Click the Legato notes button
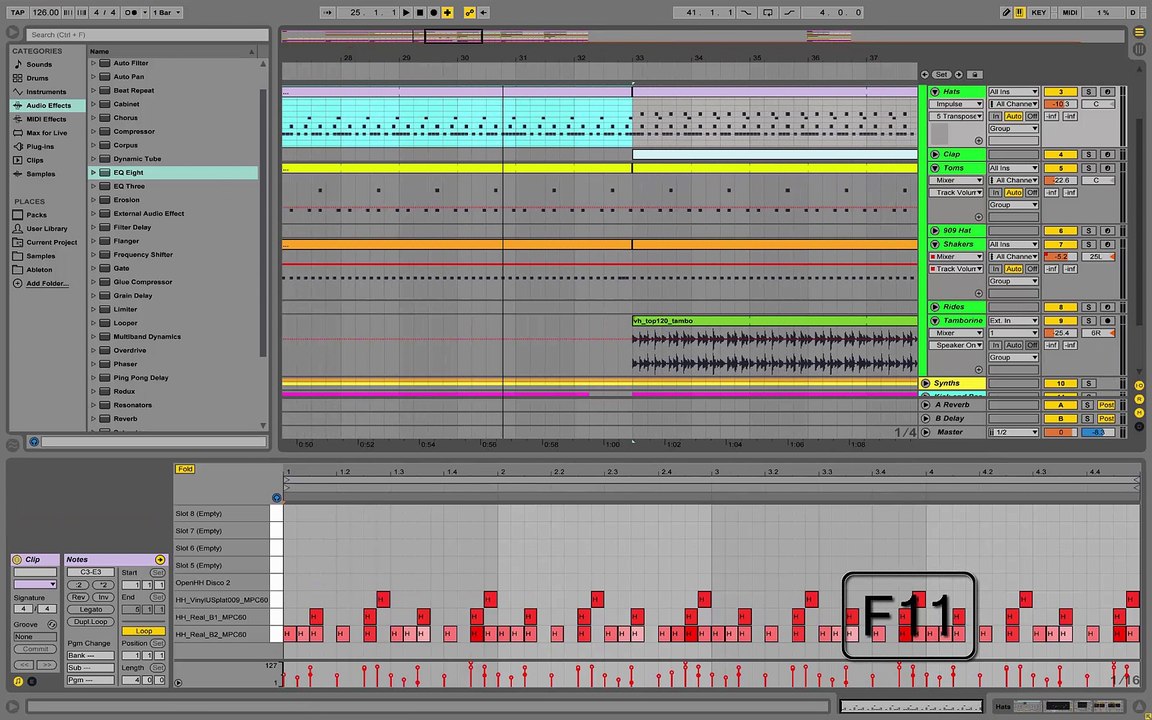Image resolution: width=1152 pixels, height=720 pixels. tap(90, 609)
